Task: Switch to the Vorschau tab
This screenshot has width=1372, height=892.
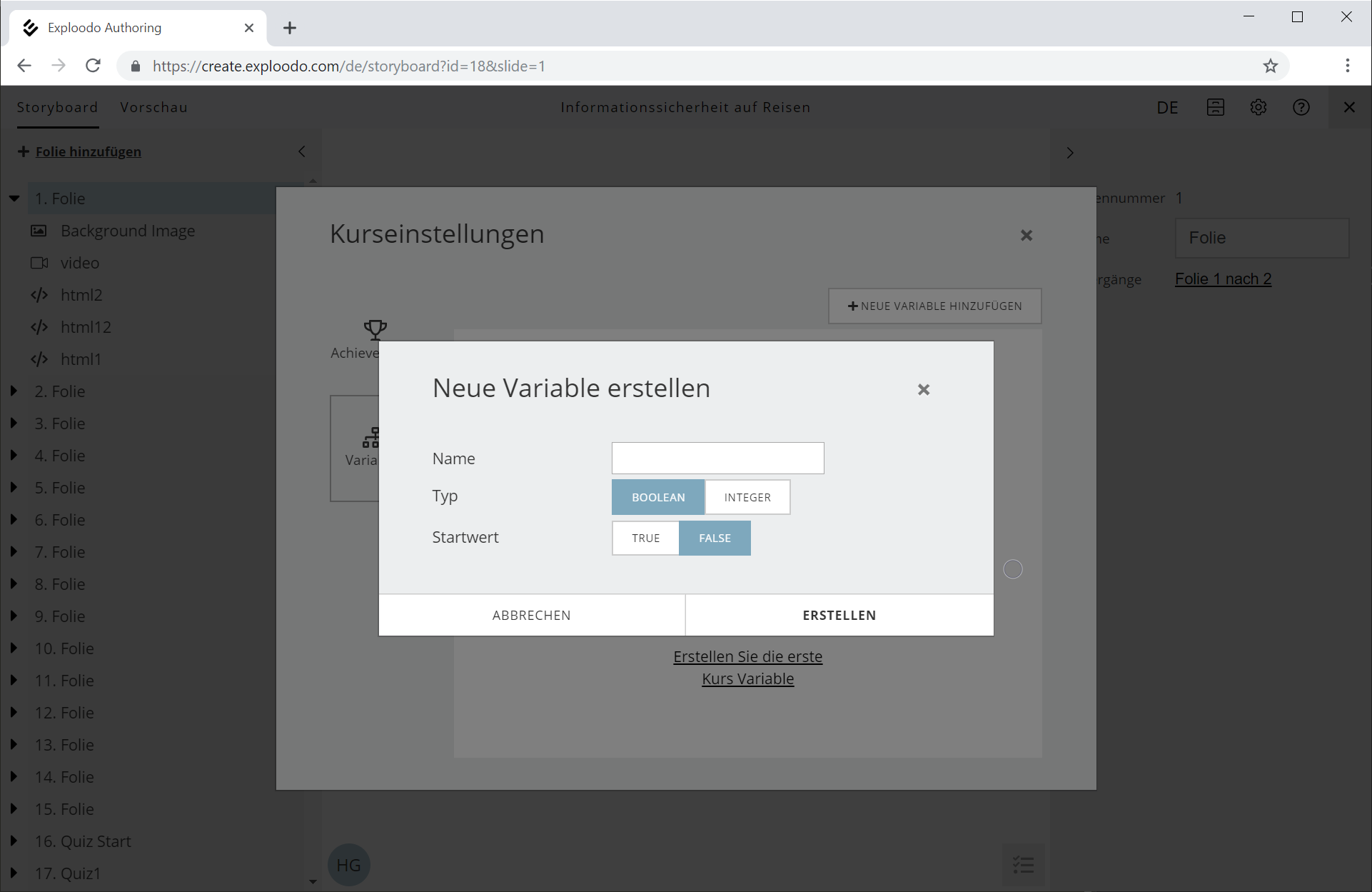Action: 153,107
